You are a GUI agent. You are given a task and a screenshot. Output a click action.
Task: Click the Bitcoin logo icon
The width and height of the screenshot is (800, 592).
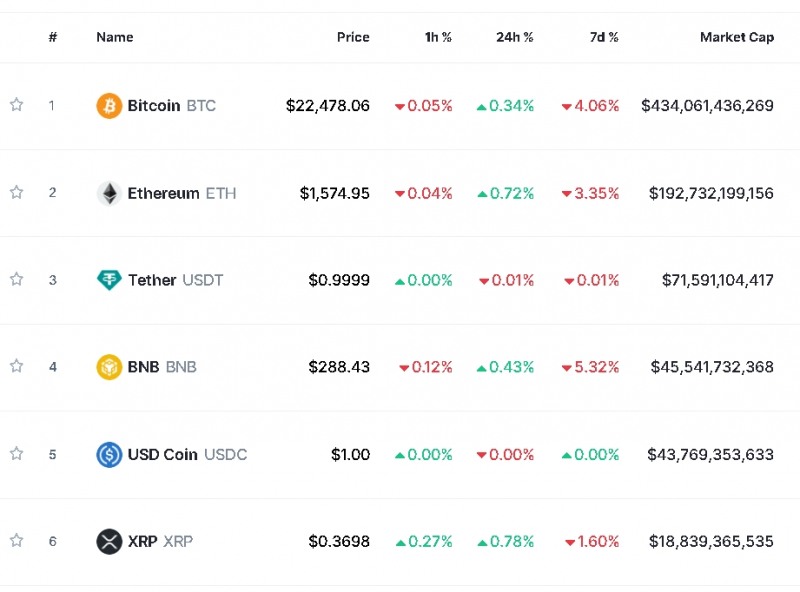pyautogui.click(x=109, y=106)
